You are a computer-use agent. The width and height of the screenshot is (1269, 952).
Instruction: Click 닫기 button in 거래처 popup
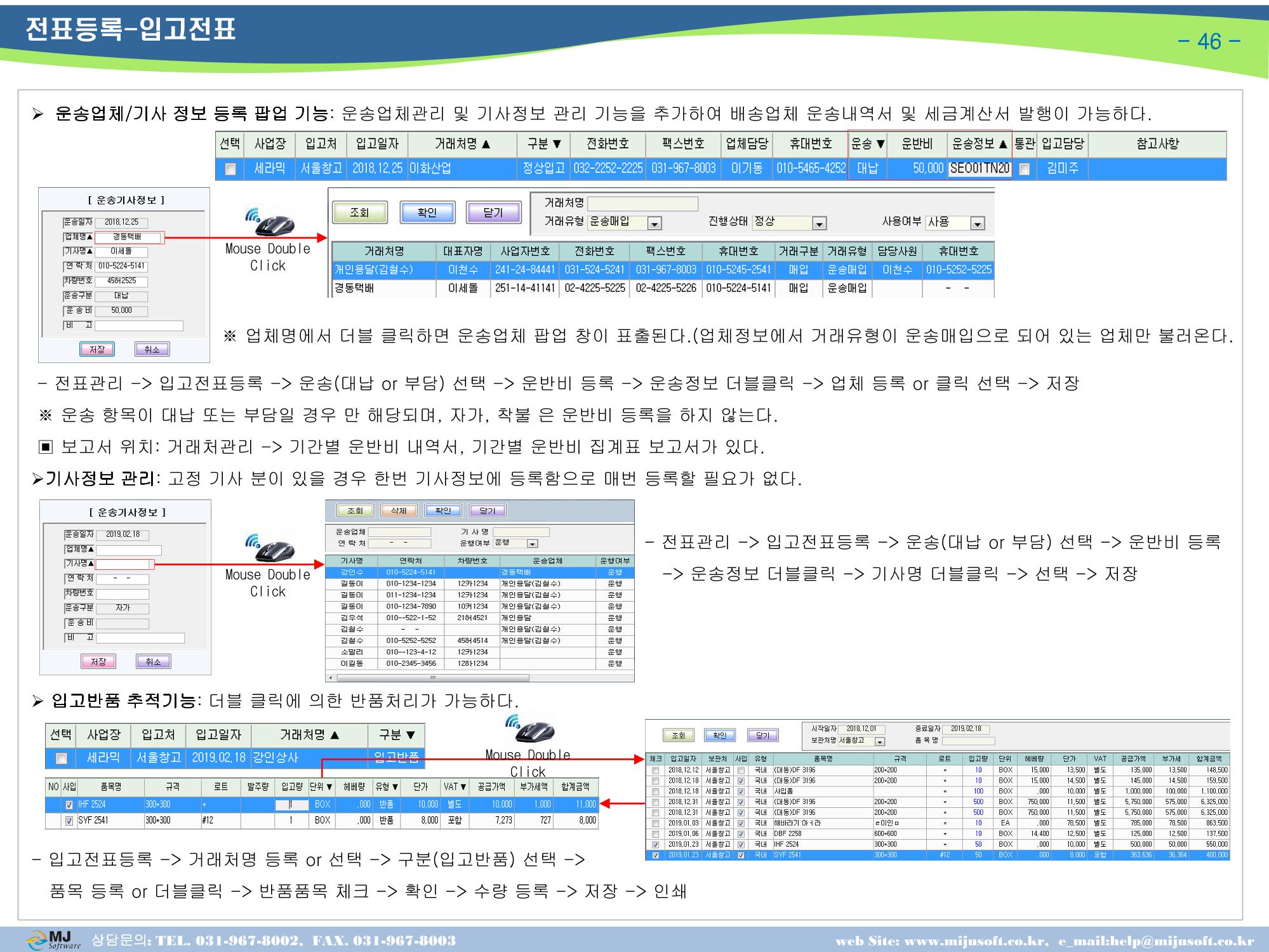click(x=493, y=213)
